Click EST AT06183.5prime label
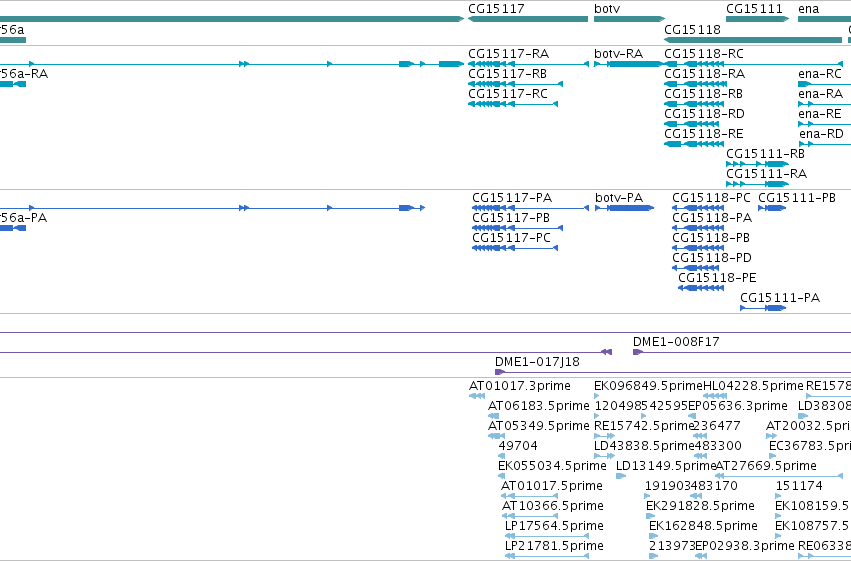This screenshot has width=851, height=561. click(538, 406)
